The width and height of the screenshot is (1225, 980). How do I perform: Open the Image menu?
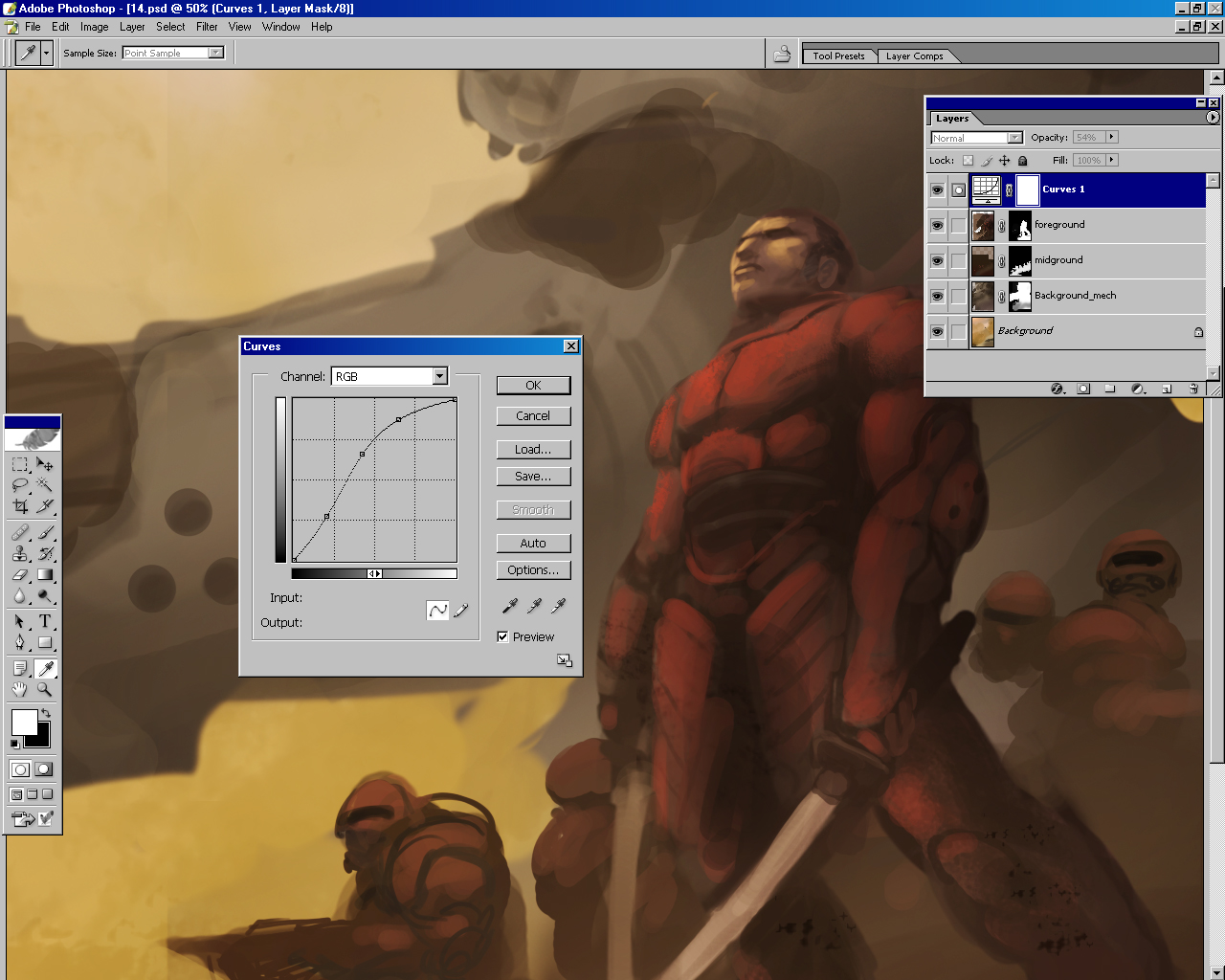coord(94,27)
